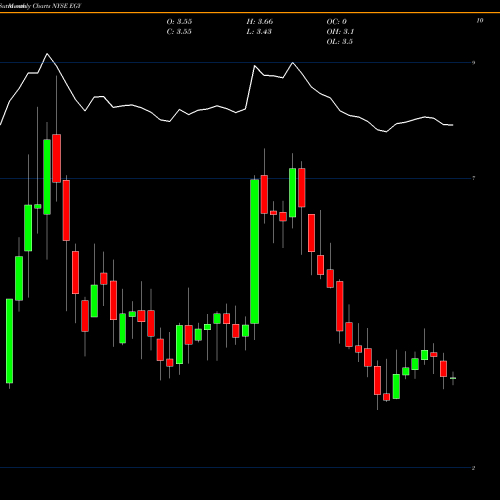Image resolution: width=500 pixels, height=500 pixels.
Task: Select the 'OH: 3.1' reading
Action: click(x=340, y=32)
